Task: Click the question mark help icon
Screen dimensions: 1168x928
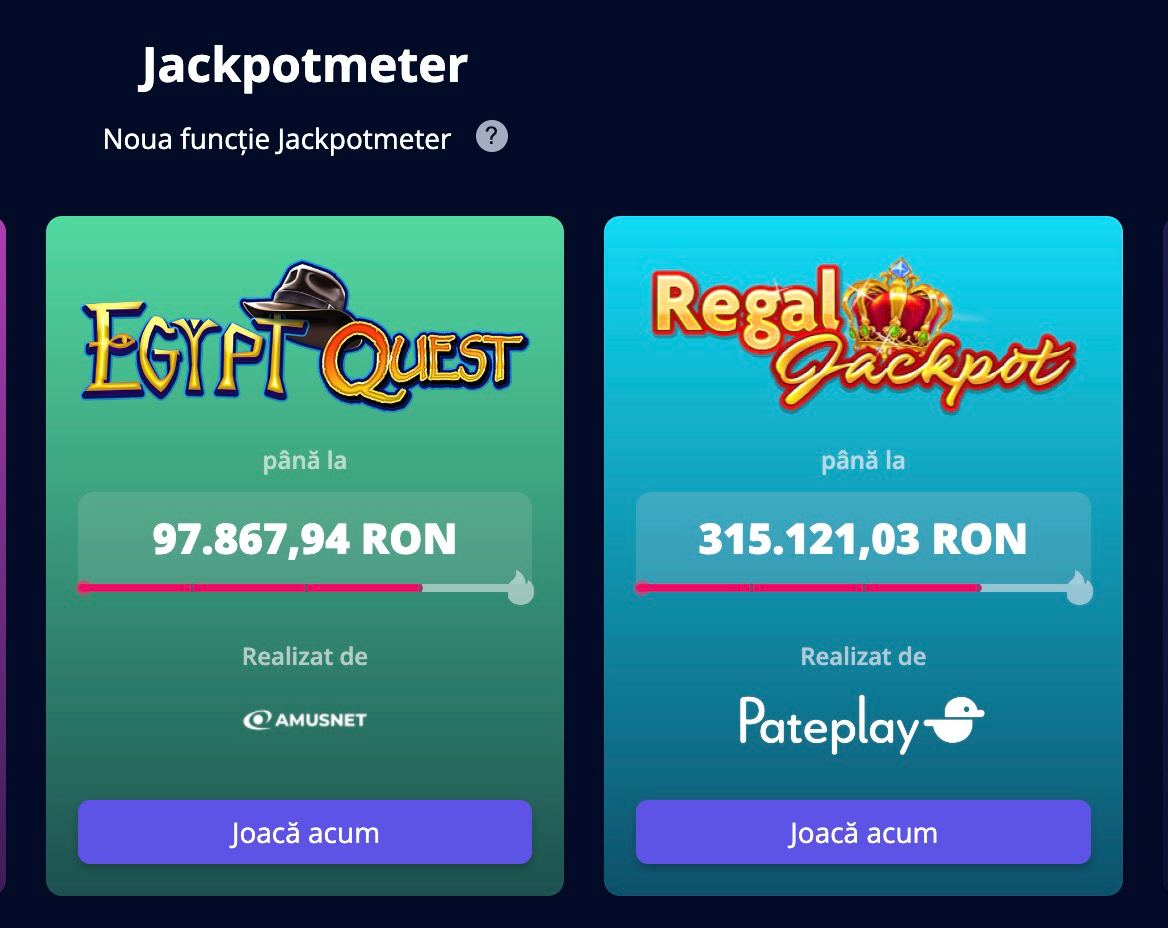Action: click(x=492, y=136)
